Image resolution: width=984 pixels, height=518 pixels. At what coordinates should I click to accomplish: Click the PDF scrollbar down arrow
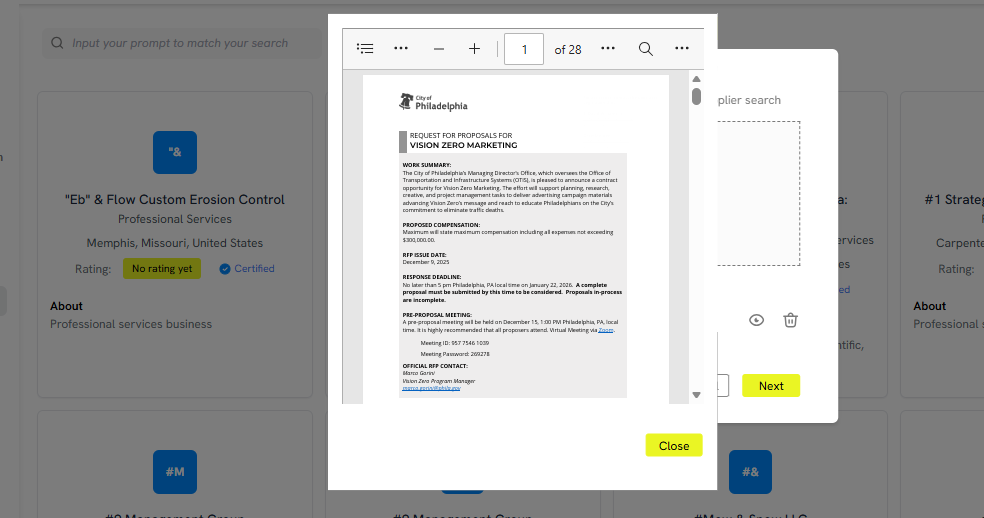(x=696, y=395)
